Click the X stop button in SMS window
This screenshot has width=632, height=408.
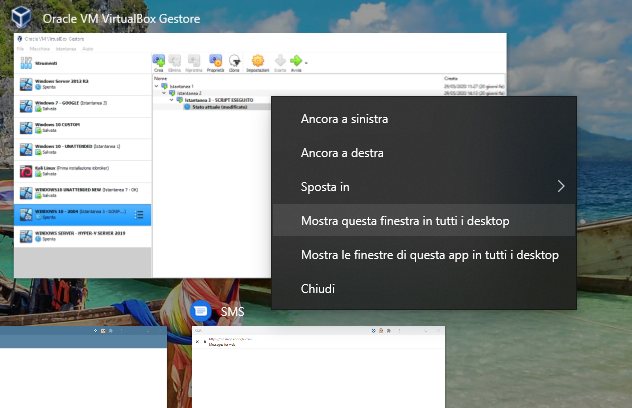tap(198, 341)
